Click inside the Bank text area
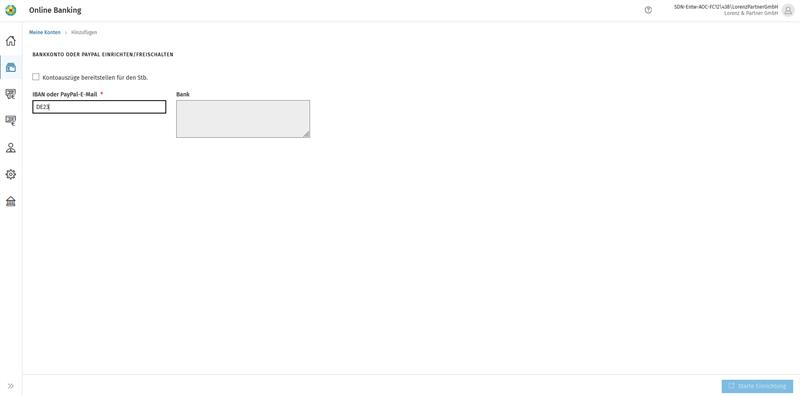800x397 pixels. tap(243, 119)
